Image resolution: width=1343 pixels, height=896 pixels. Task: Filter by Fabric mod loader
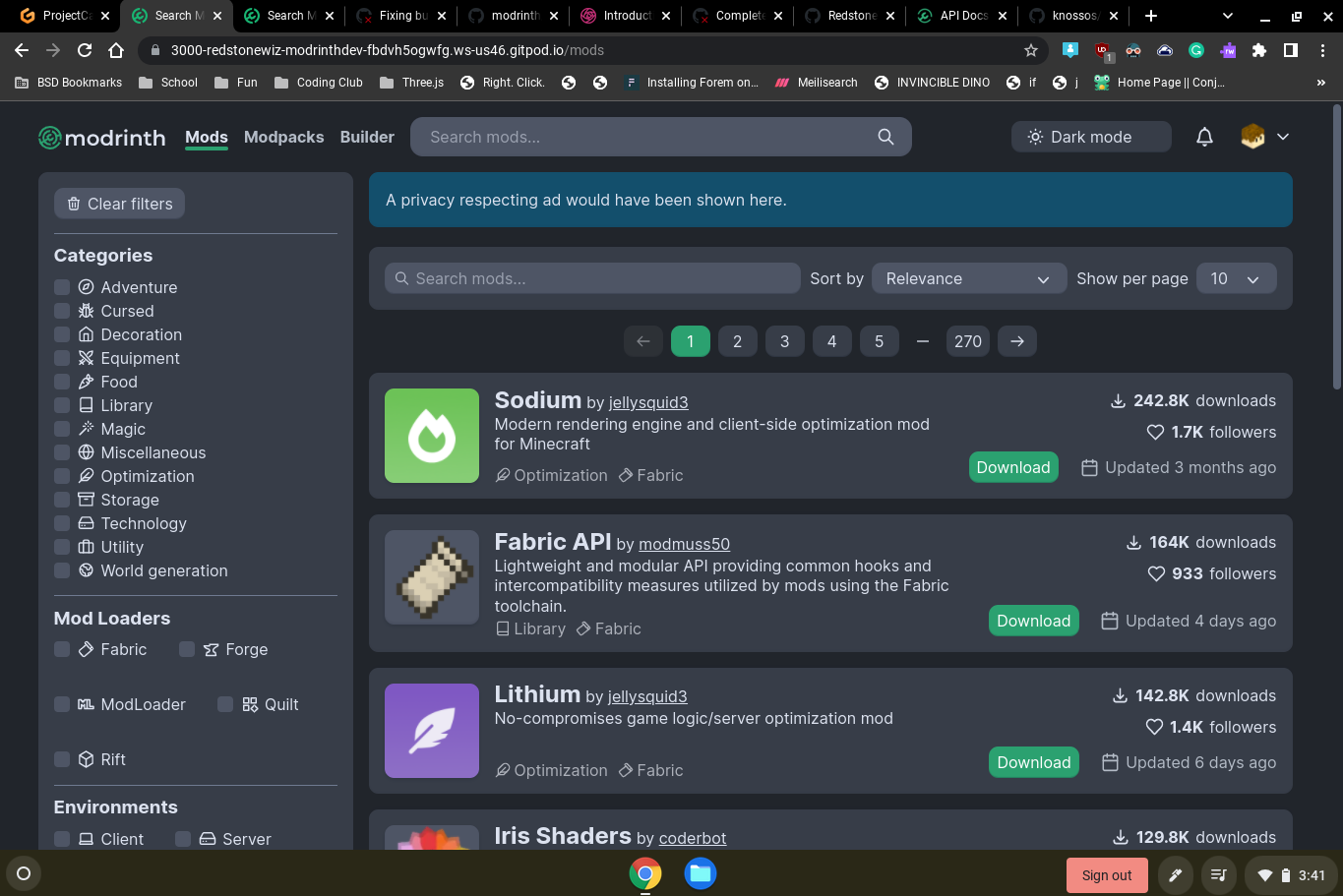pos(62,649)
